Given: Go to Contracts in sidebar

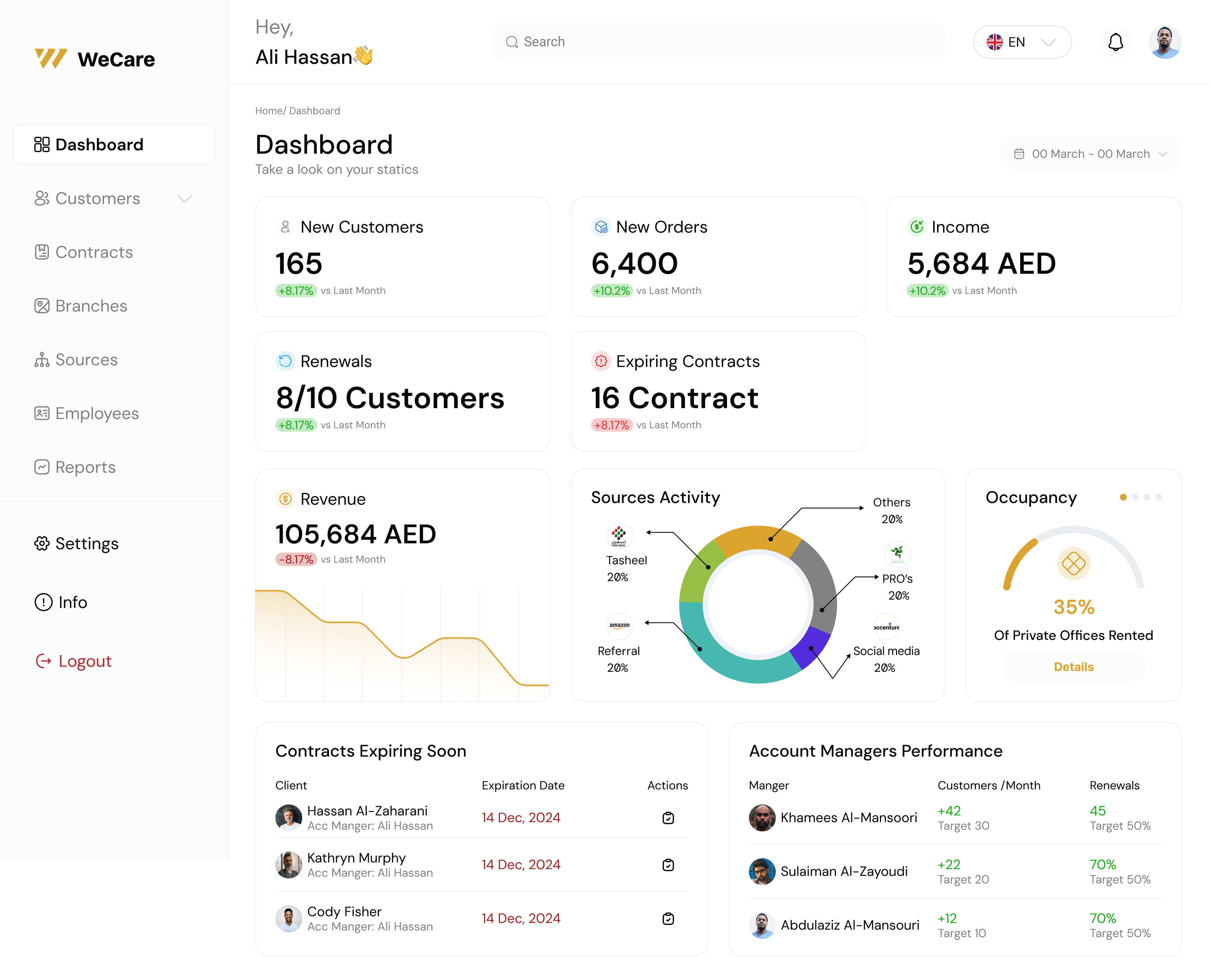Looking at the screenshot, I should click(94, 252).
